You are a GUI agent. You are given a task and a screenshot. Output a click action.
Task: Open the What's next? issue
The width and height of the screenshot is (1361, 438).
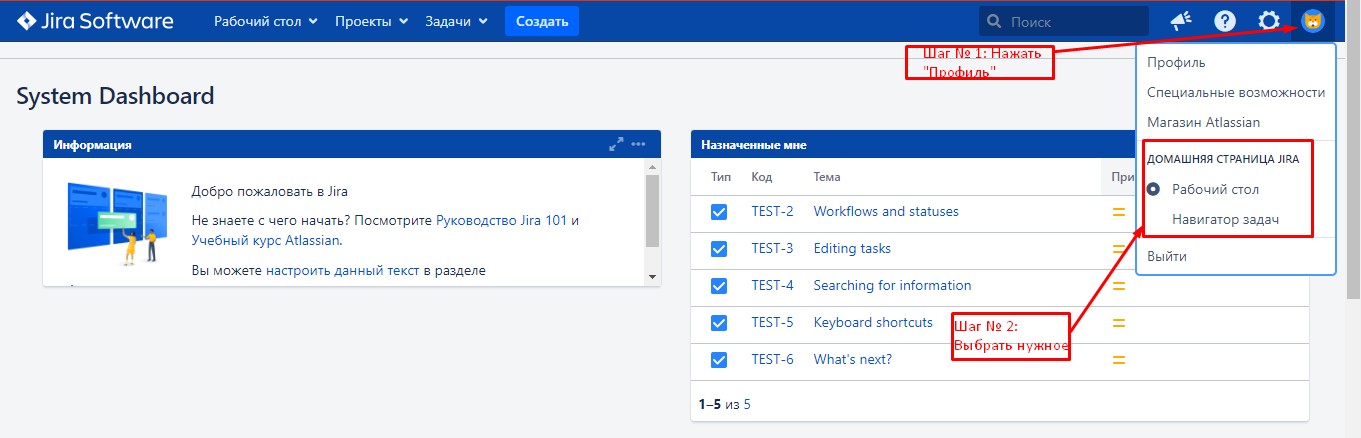[x=853, y=360]
